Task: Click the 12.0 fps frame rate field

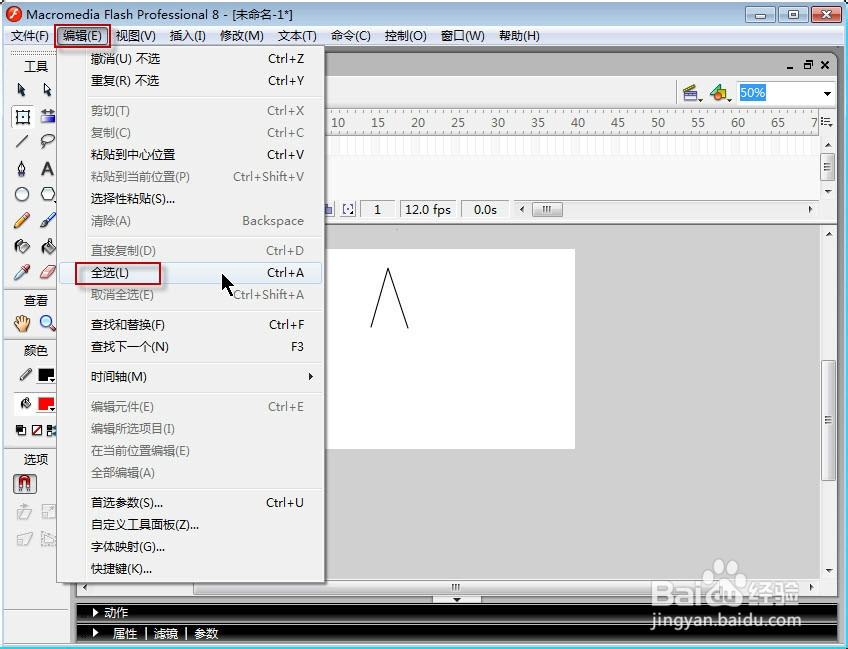Action: (x=428, y=209)
